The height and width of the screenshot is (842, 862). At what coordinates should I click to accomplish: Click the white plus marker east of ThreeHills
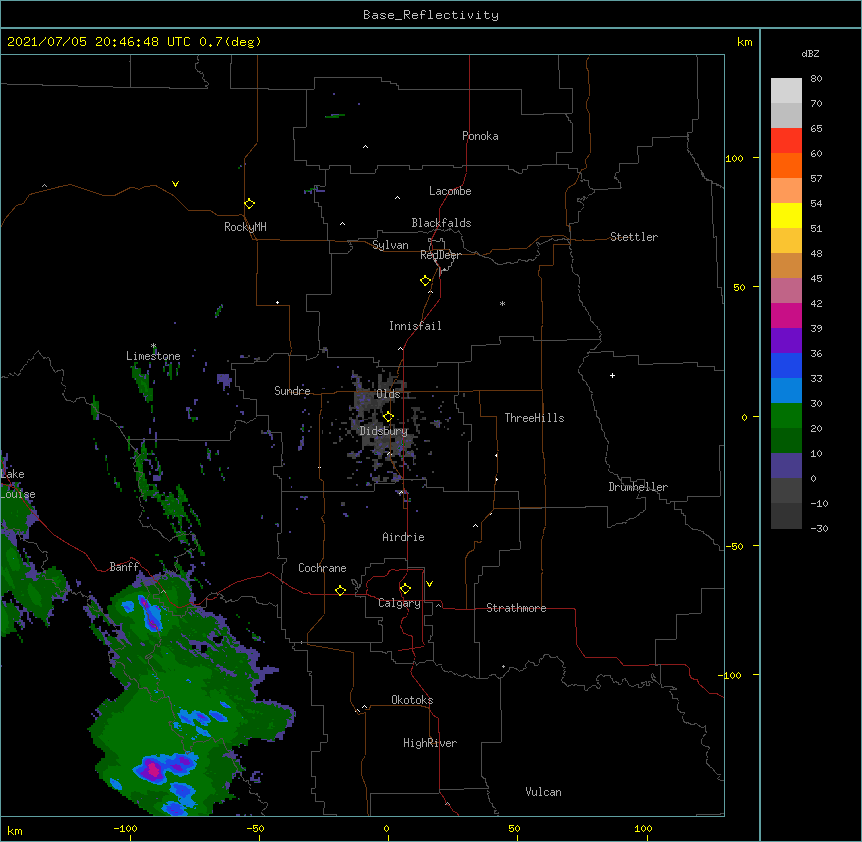pos(612,375)
